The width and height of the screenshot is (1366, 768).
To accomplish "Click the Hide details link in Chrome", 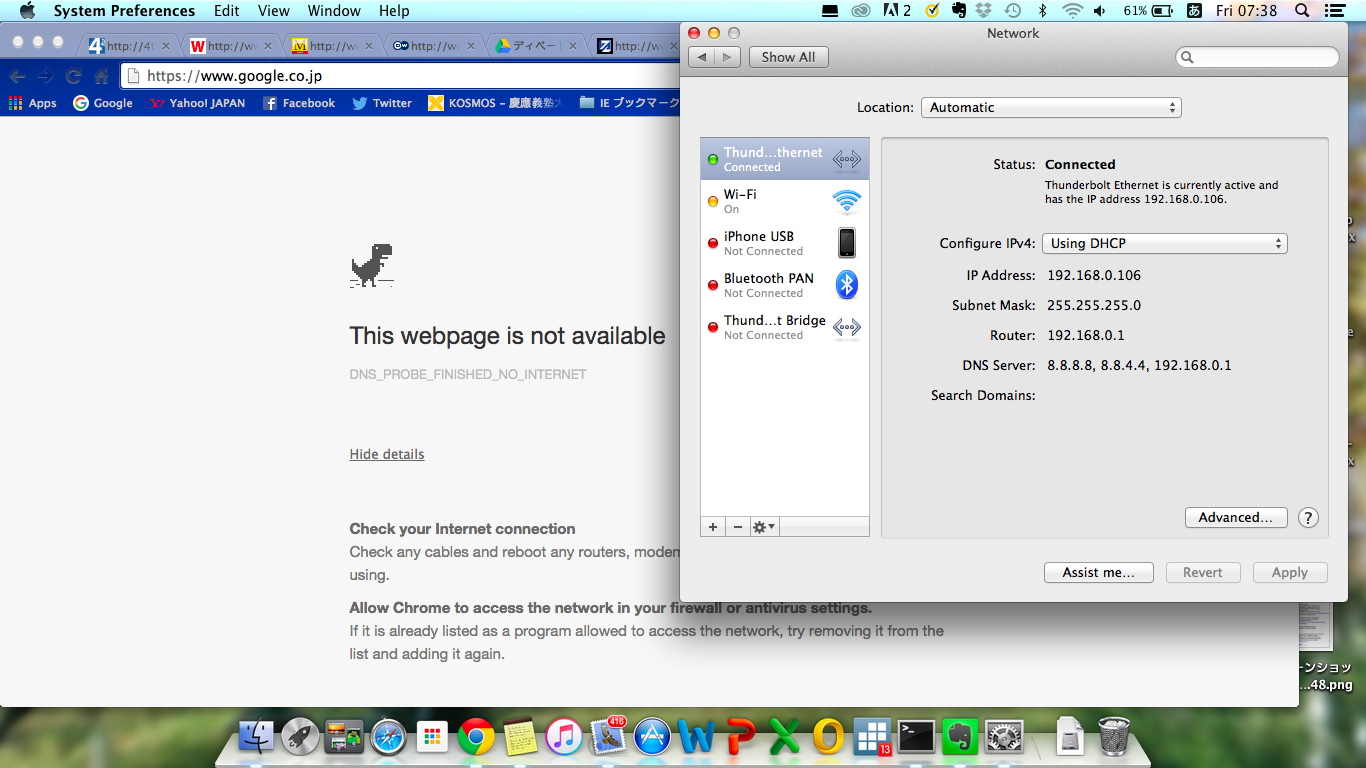I will [387, 454].
